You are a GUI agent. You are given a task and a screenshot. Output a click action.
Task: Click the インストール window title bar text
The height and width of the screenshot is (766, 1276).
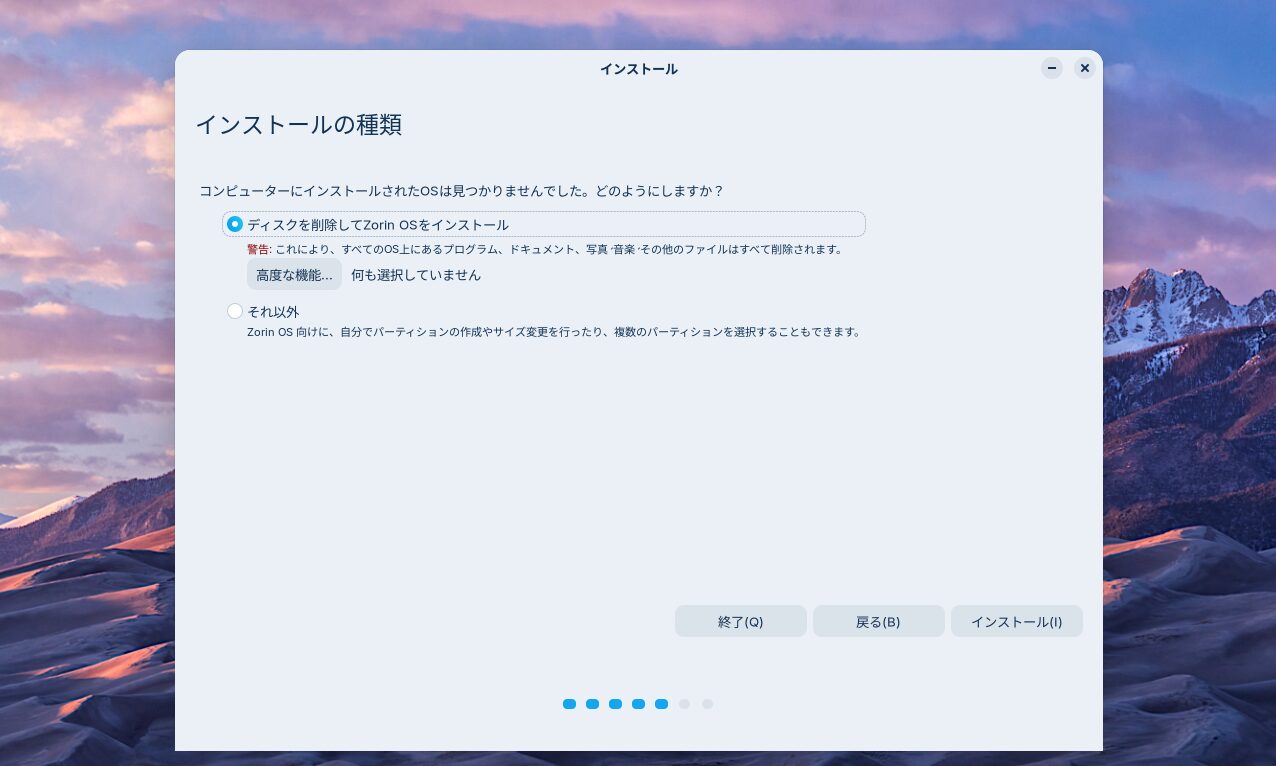[x=638, y=69]
